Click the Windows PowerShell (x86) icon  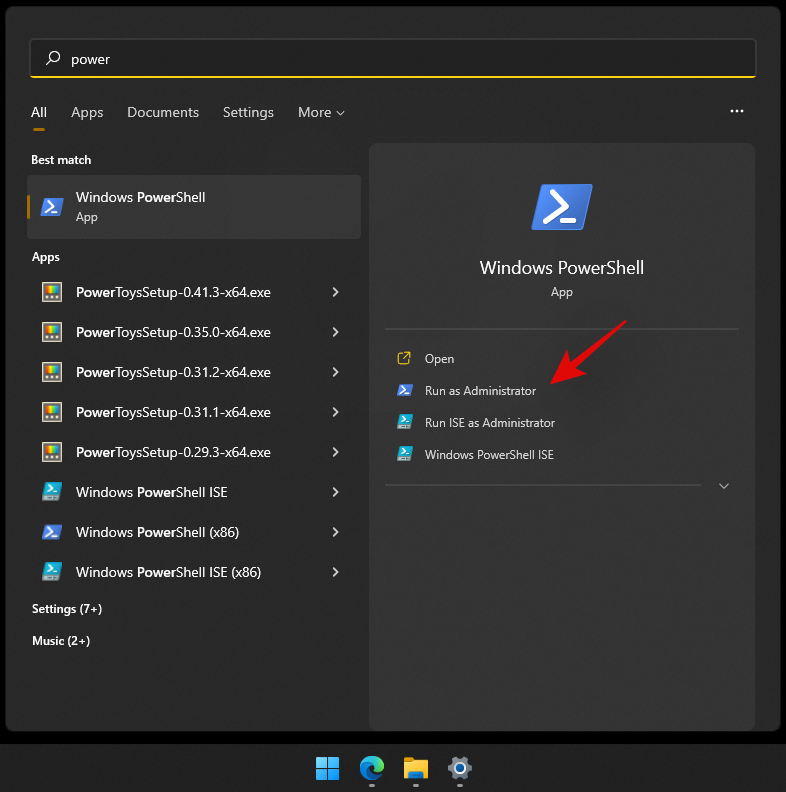pyautogui.click(x=52, y=532)
